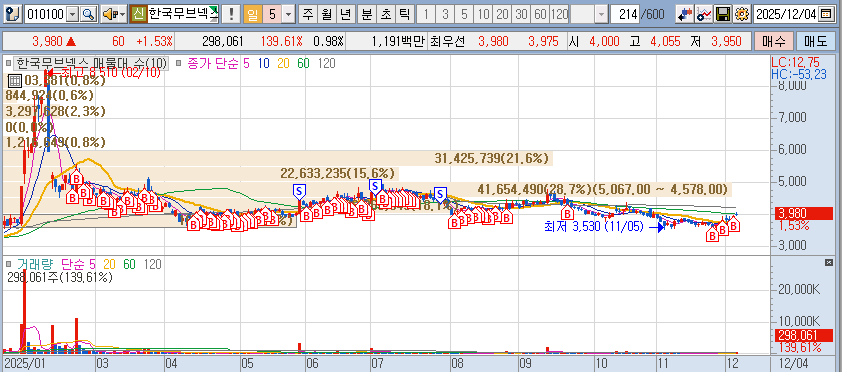Open the speaker icon dropdown arrow

pos(122,14)
